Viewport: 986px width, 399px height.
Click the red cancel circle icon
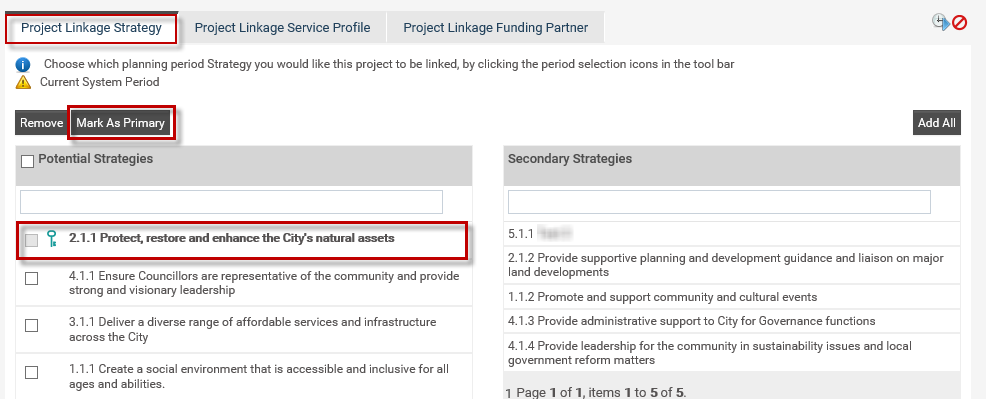pos(960,23)
